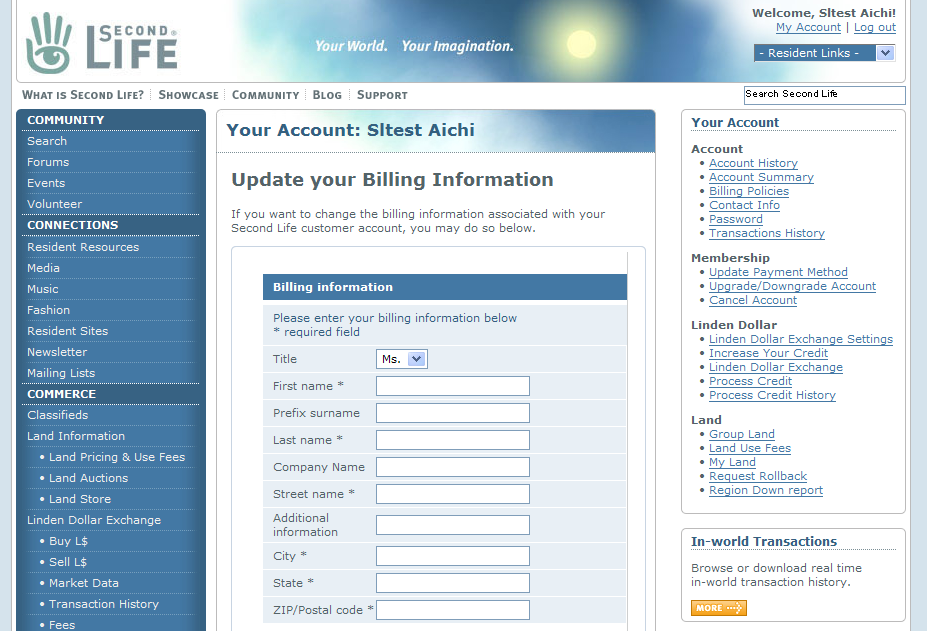Open Update Payment Method link

coord(778,272)
